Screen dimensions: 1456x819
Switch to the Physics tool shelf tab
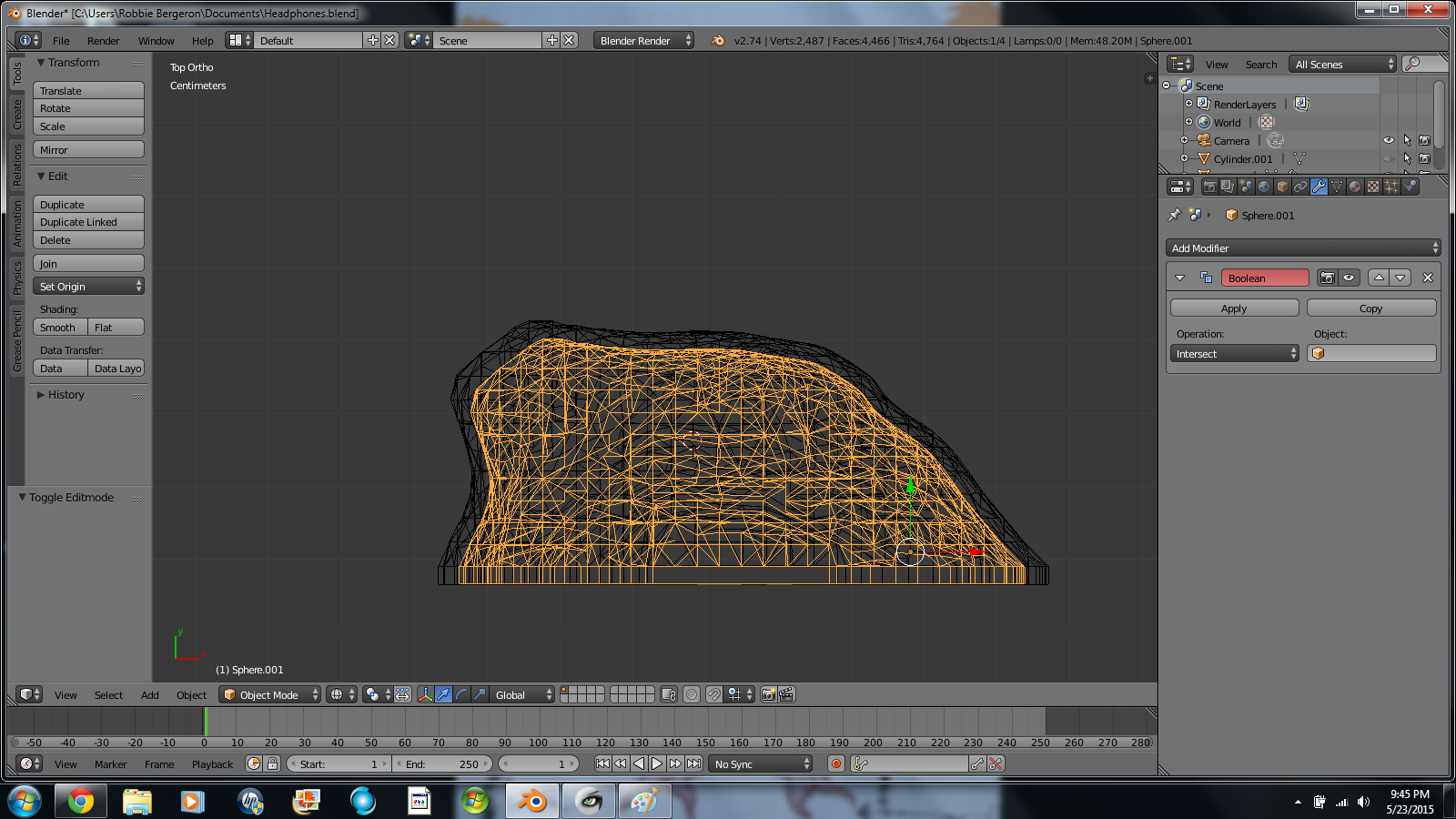pos(16,278)
